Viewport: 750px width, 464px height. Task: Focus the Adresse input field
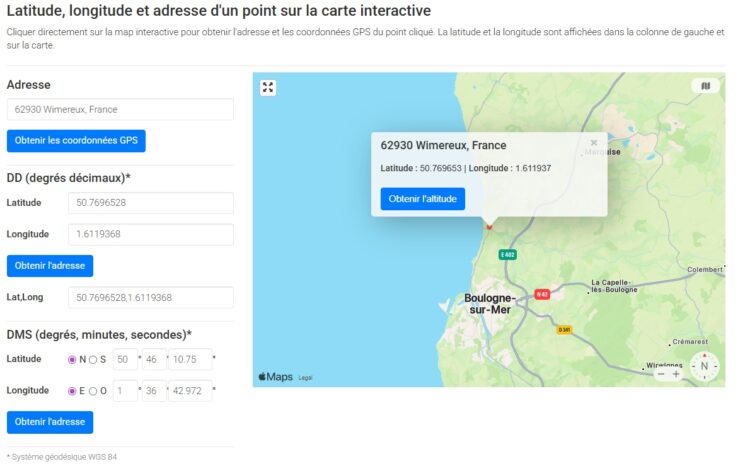[120, 110]
